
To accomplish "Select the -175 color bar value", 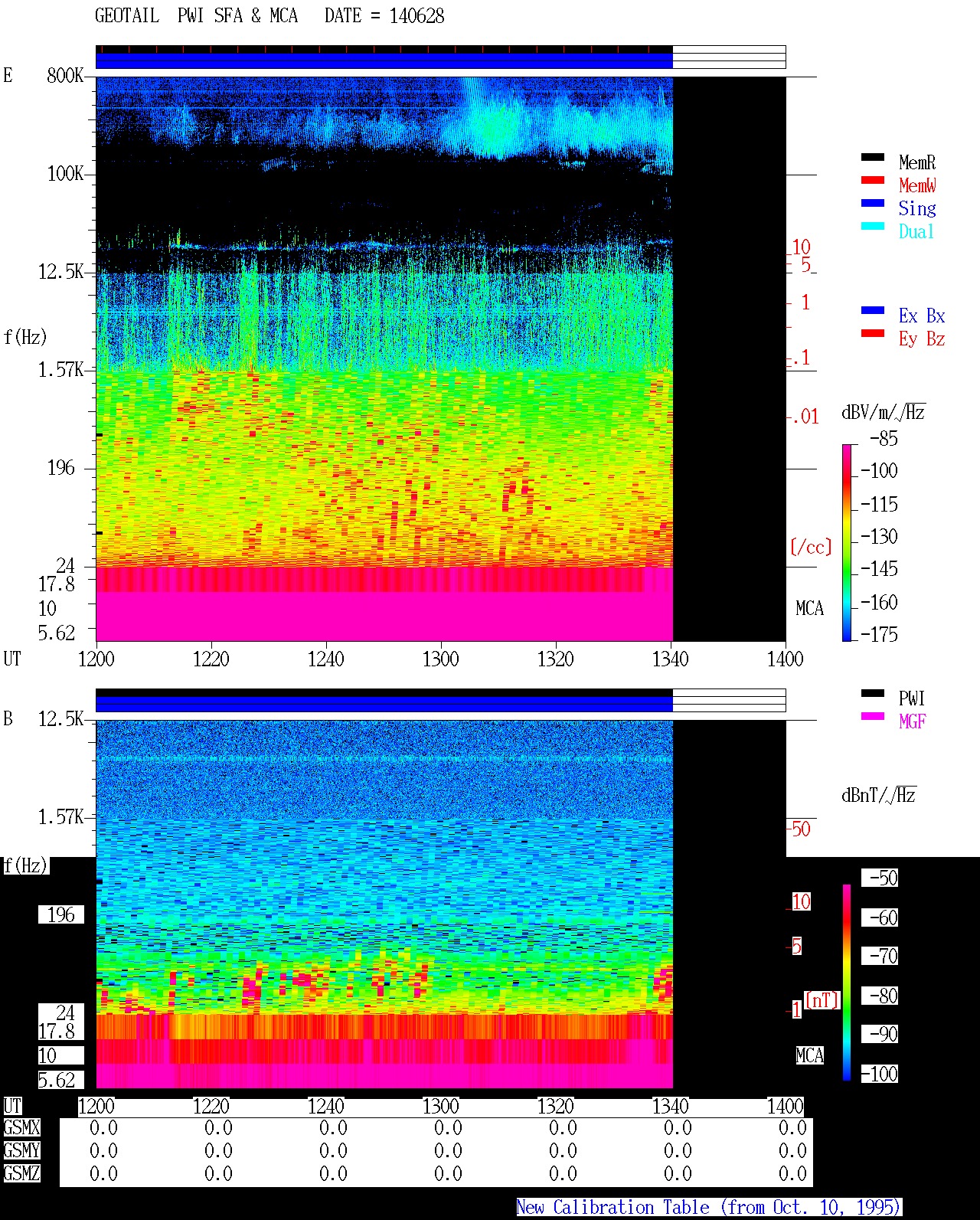I will [879, 634].
